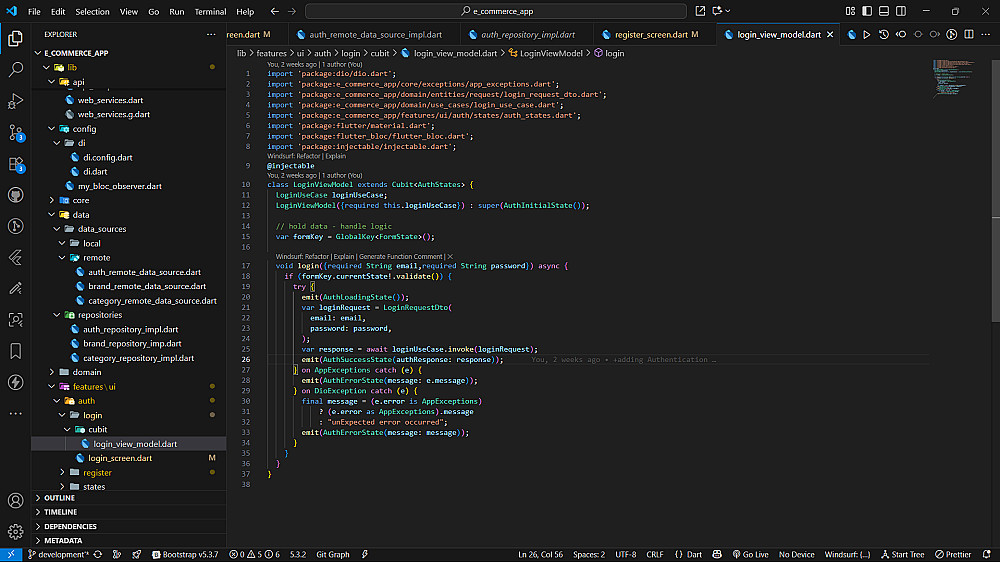
Task: Collapse the data_sources folder
Action: coord(102,229)
